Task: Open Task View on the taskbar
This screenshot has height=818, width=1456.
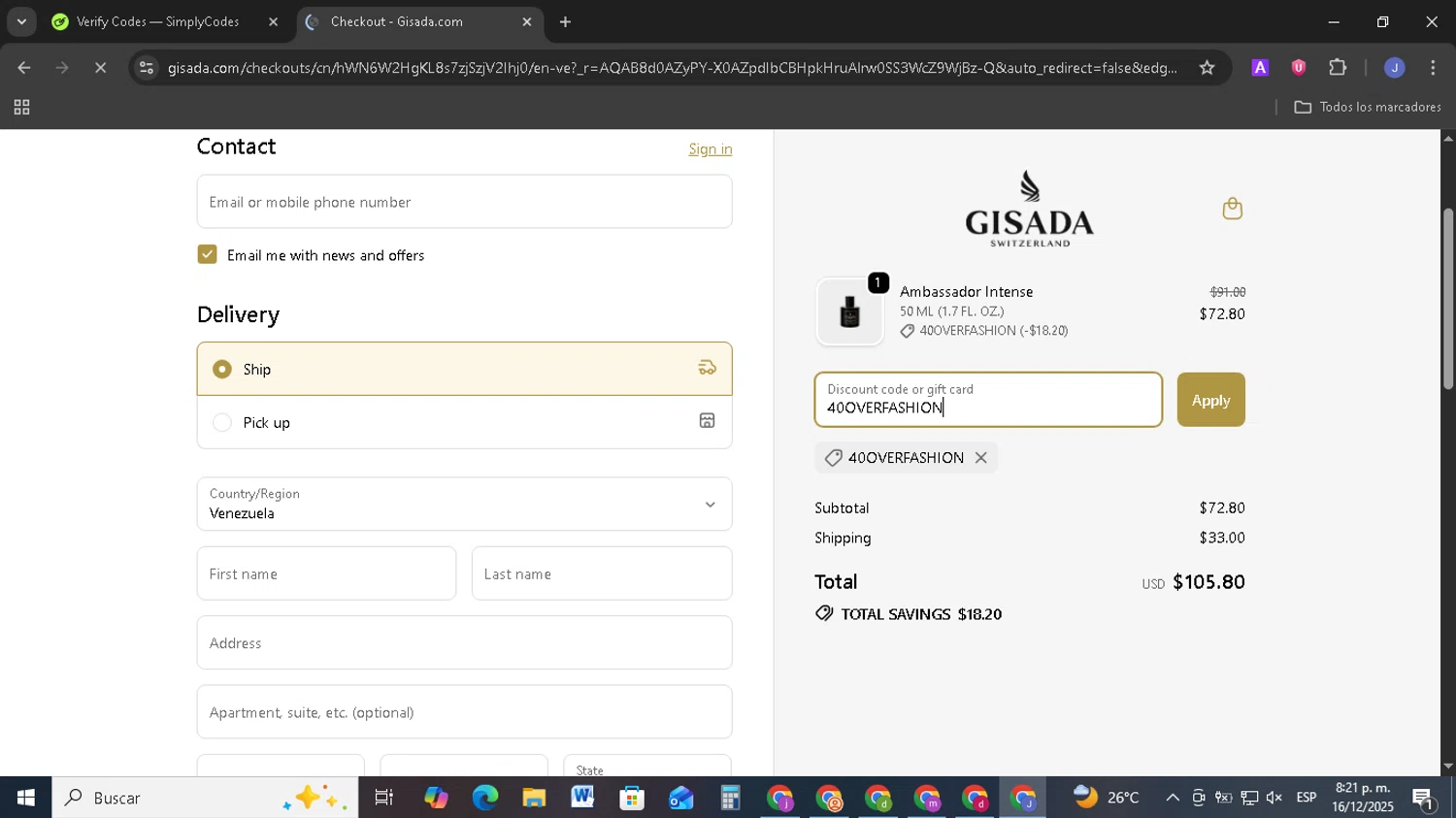Action: point(384,798)
